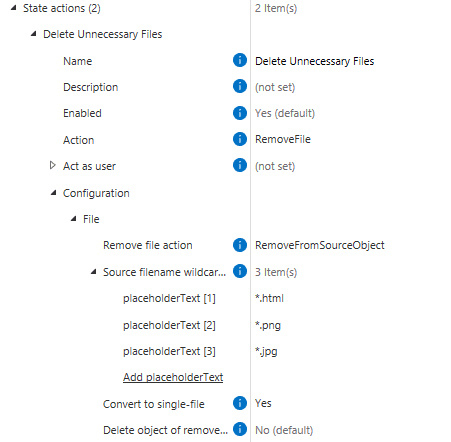This screenshot has height=442, width=451.
Task: Click the Add placeholderText link
Action: pyautogui.click(x=173, y=377)
